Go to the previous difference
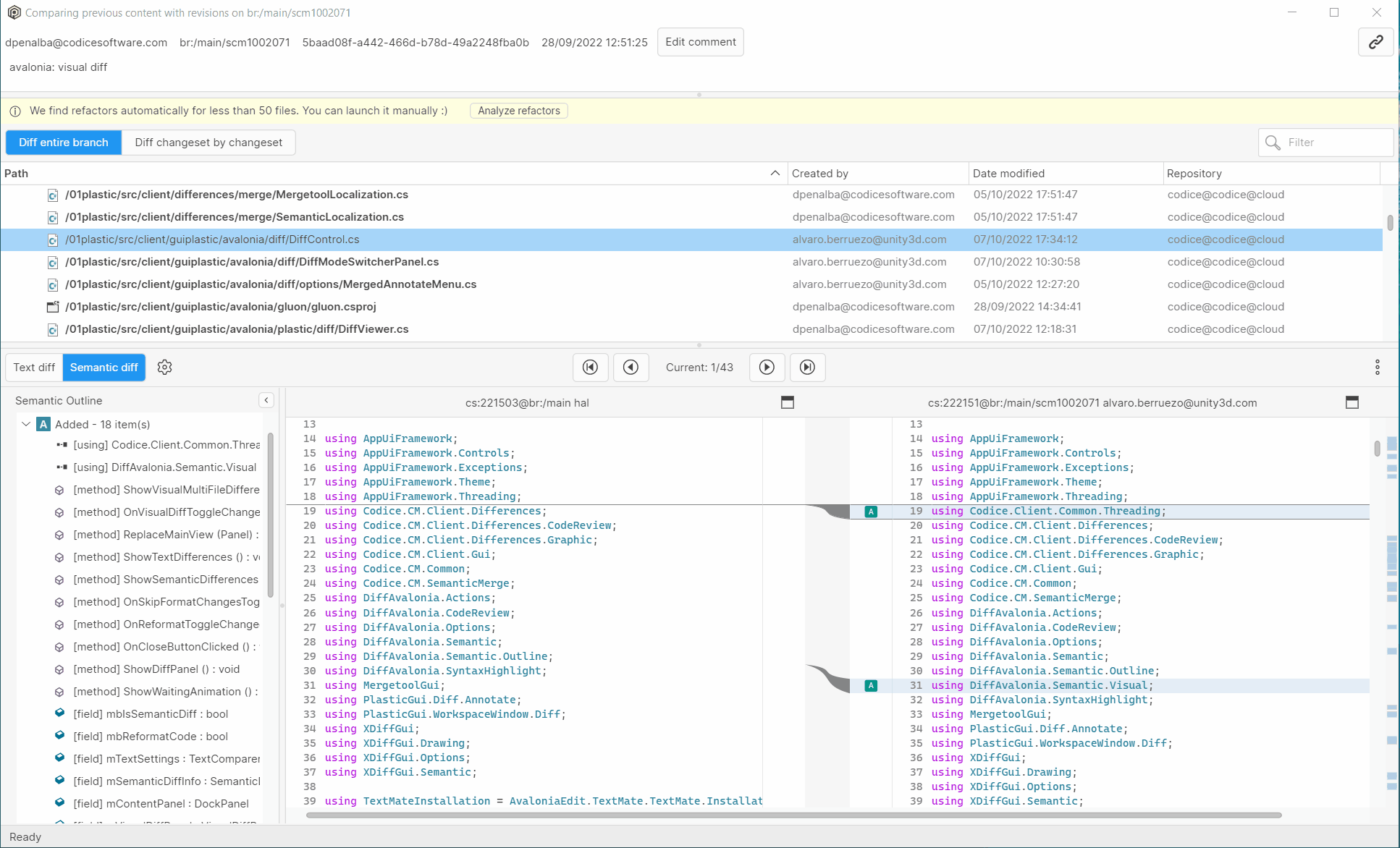The height and width of the screenshot is (848, 1400). (631, 367)
